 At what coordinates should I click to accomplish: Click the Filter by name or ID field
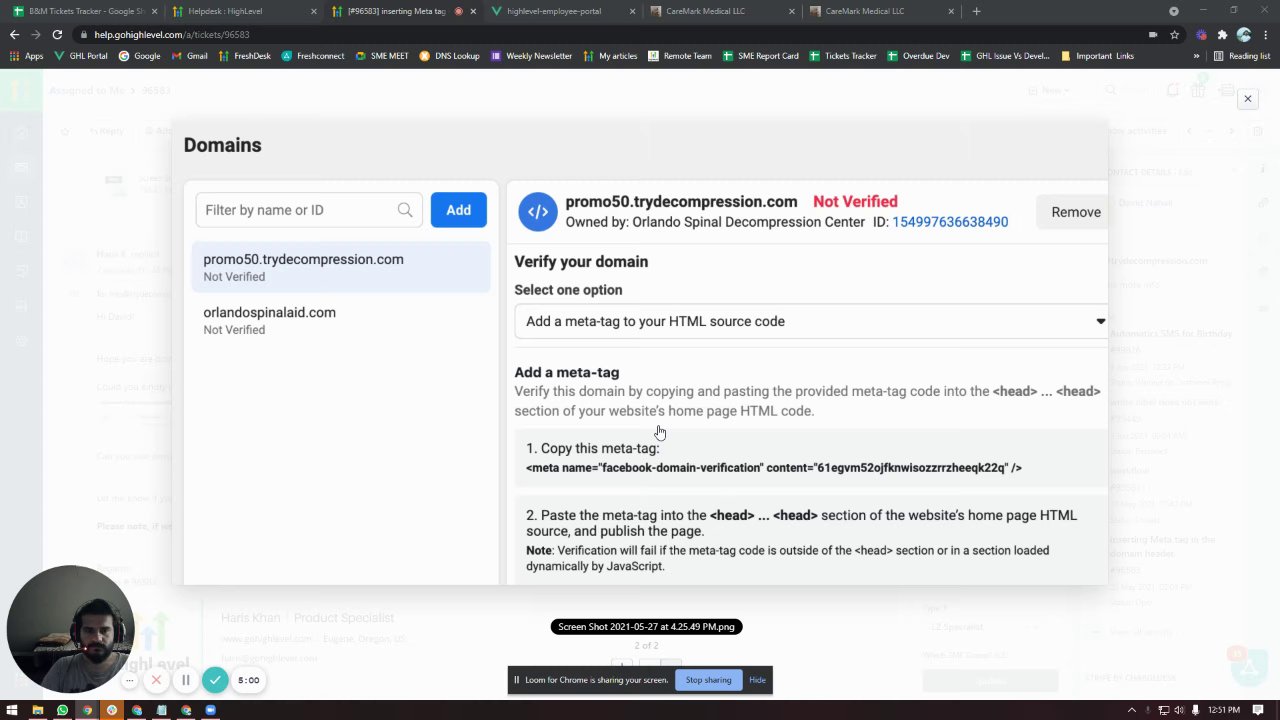(x=308, y=210)
